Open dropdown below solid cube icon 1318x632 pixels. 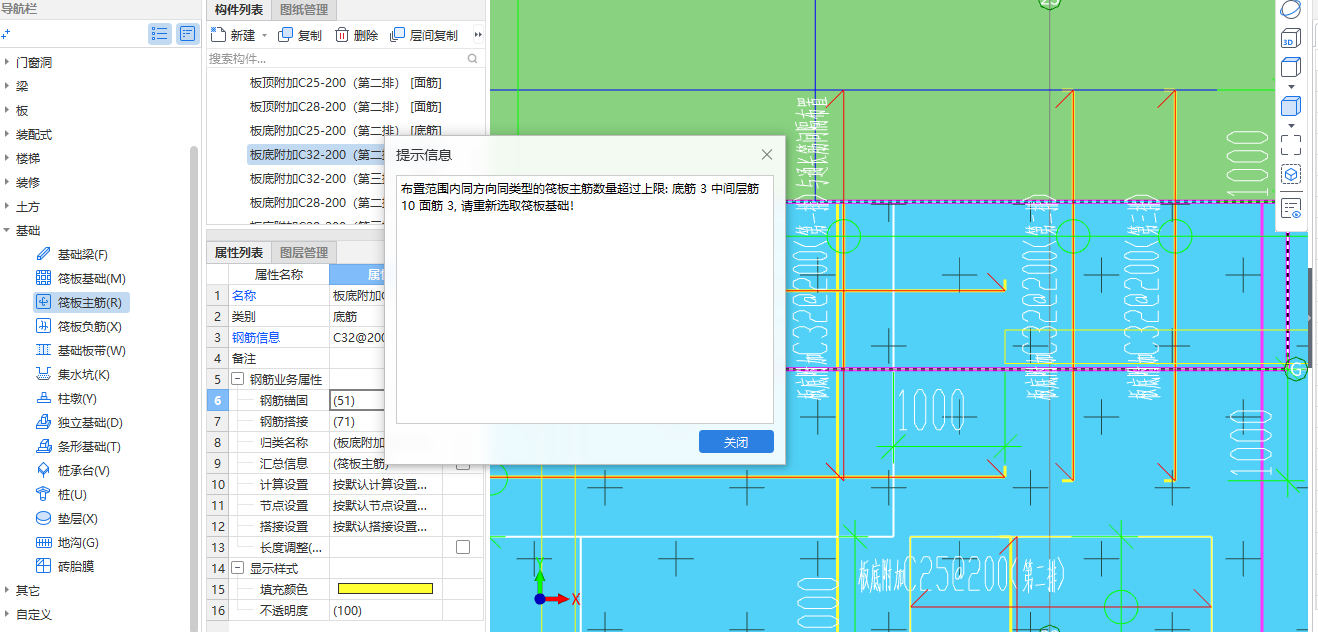pos(1291,125)
